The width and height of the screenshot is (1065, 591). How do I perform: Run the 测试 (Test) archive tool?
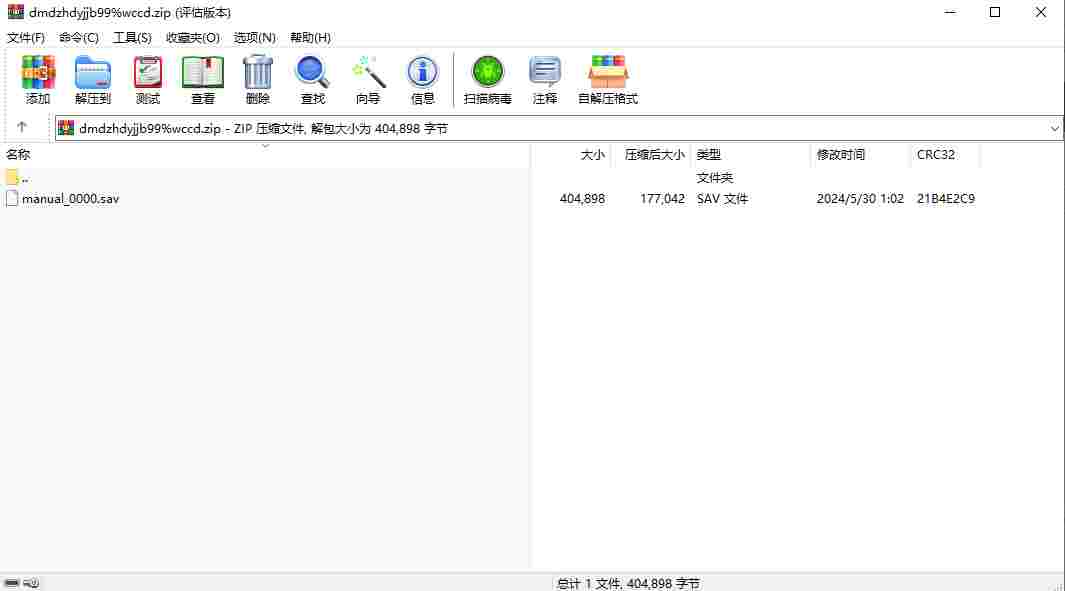[x=147, y=73]
